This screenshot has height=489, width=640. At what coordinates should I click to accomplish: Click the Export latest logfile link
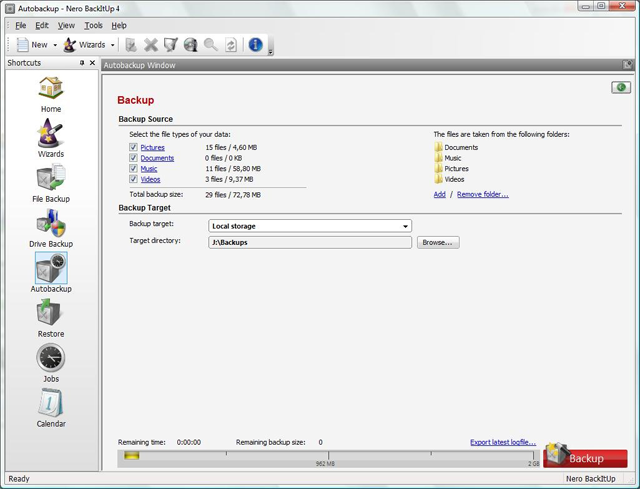[x=503, y=442]
